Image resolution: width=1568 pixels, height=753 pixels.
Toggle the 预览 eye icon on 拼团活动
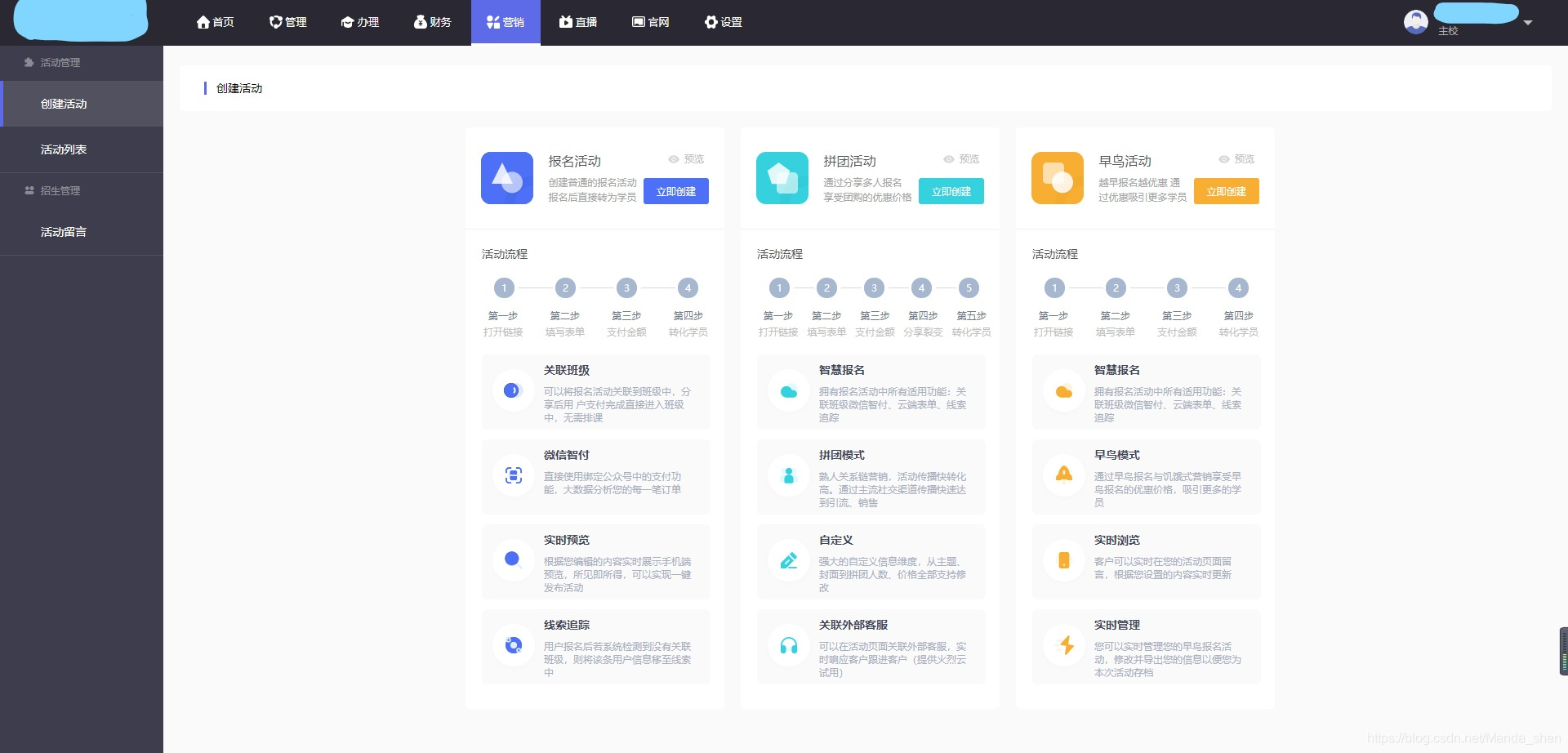pos(948,159)
